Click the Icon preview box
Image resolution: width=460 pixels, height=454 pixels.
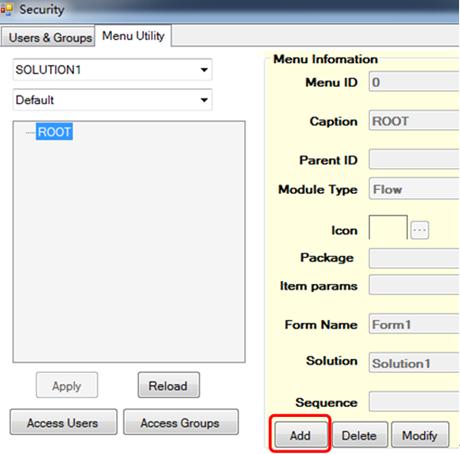coord(388,227)
